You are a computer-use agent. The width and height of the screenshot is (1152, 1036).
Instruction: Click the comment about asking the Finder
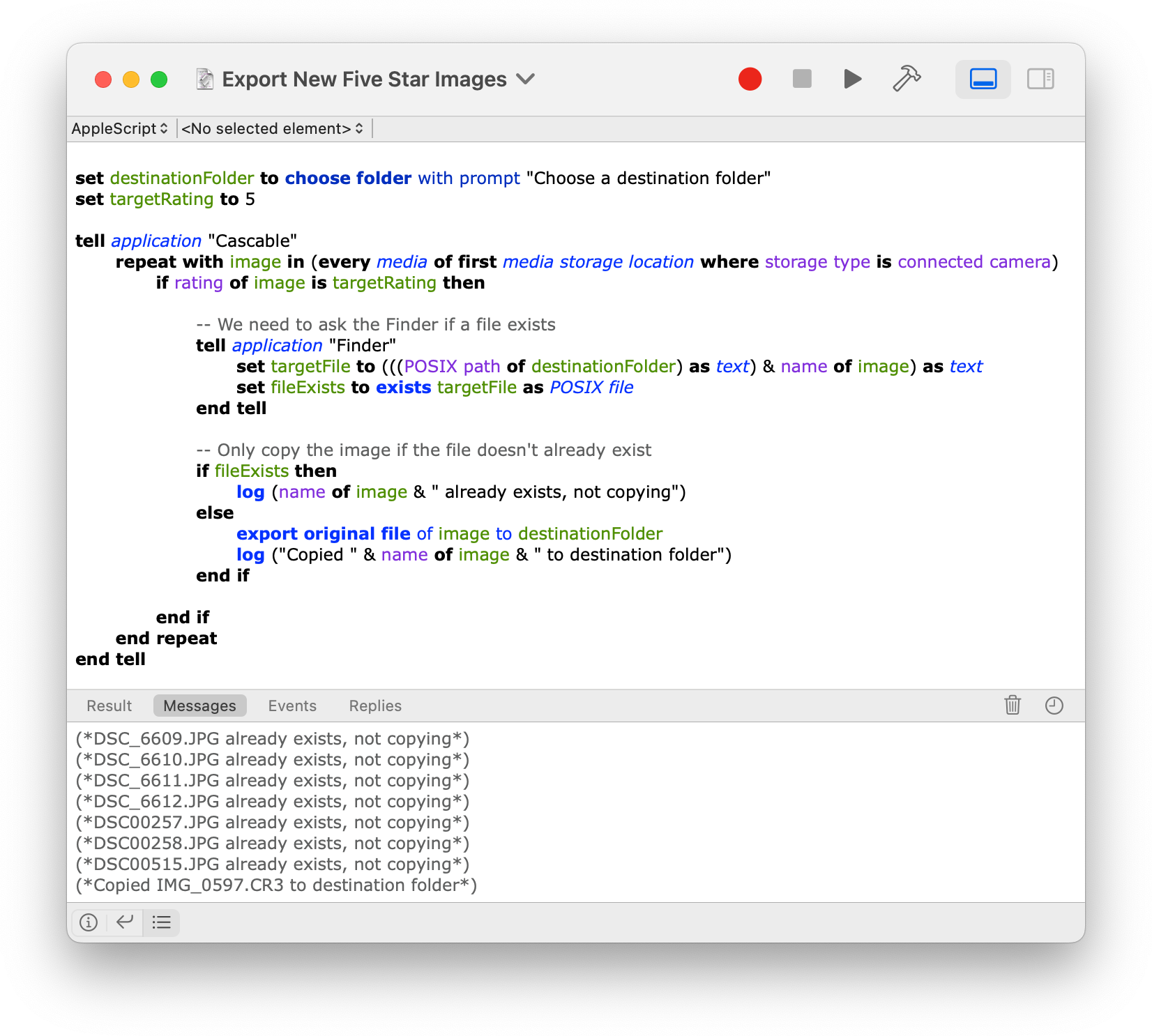coord(376,325)
